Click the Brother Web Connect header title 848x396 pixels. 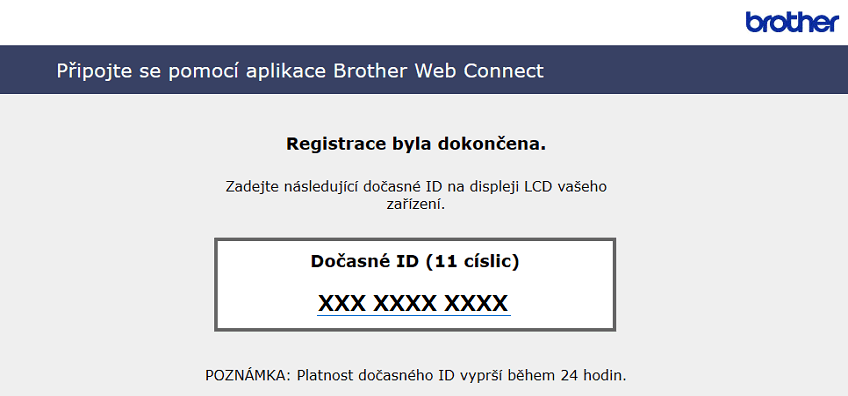(x=300, y=70)
